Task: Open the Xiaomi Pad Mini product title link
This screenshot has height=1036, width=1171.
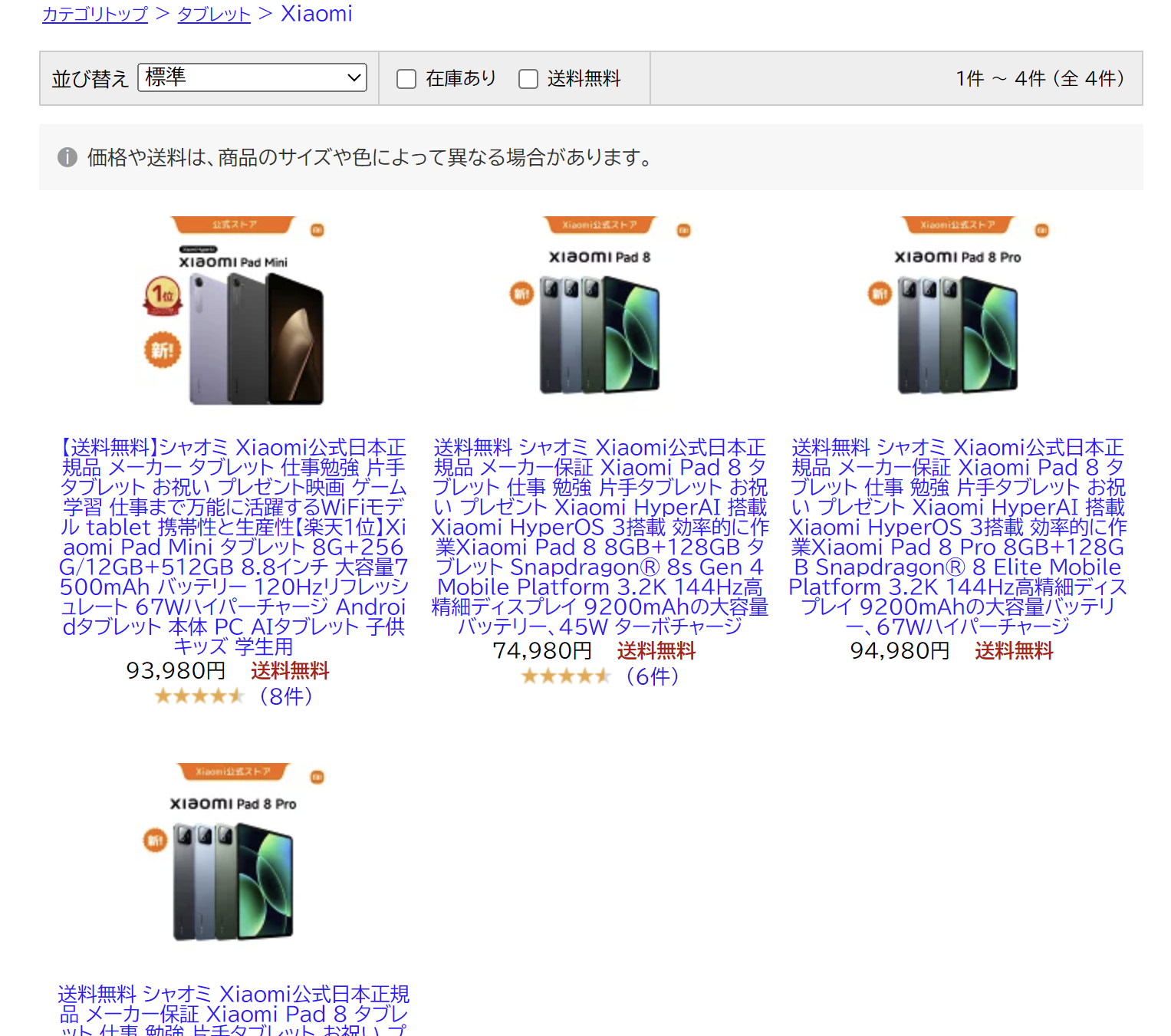Action: pos(234,547)
